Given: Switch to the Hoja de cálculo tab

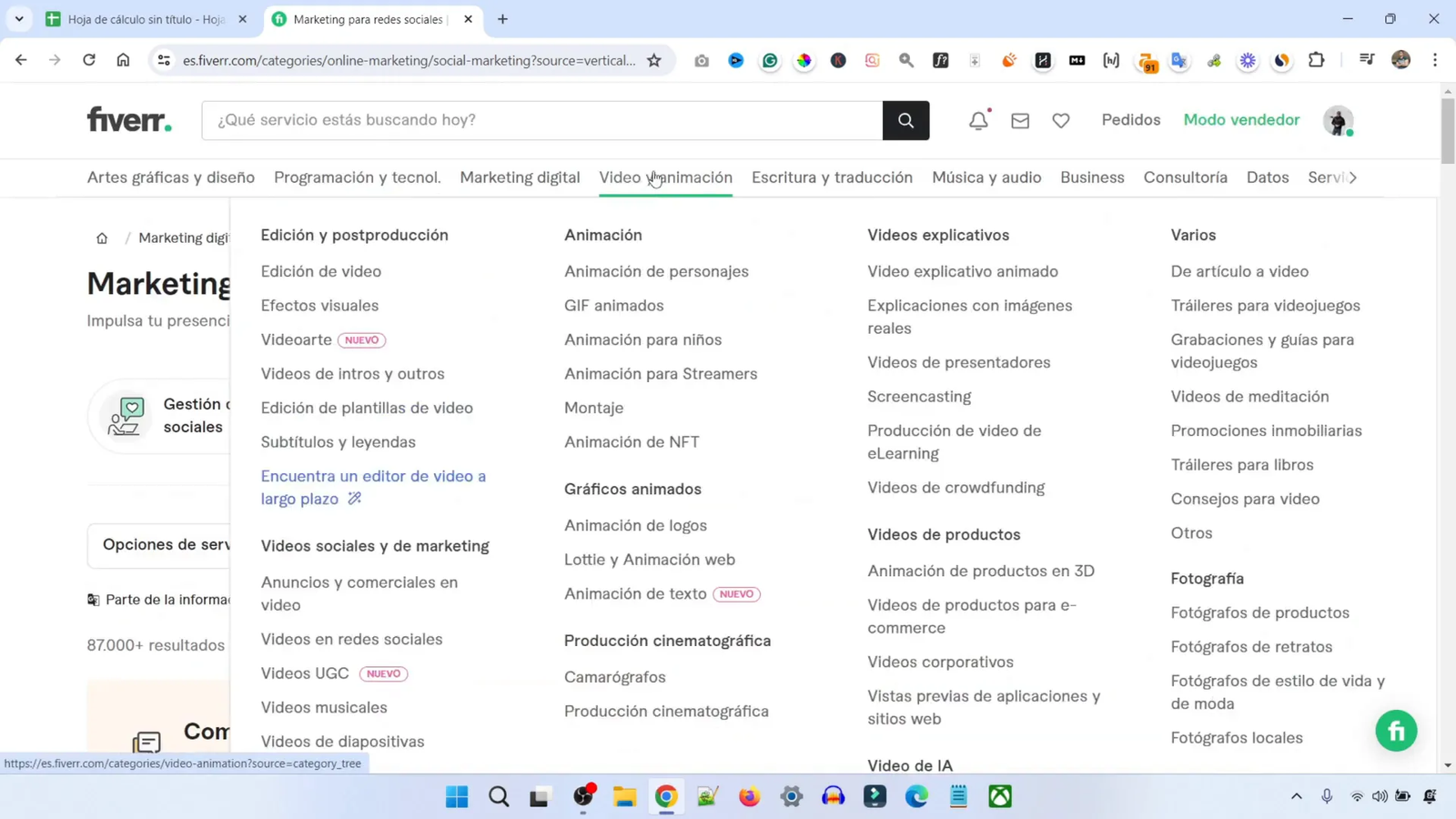Looking at the screenshot, I should pyautogui.click(x=136, y=18).
